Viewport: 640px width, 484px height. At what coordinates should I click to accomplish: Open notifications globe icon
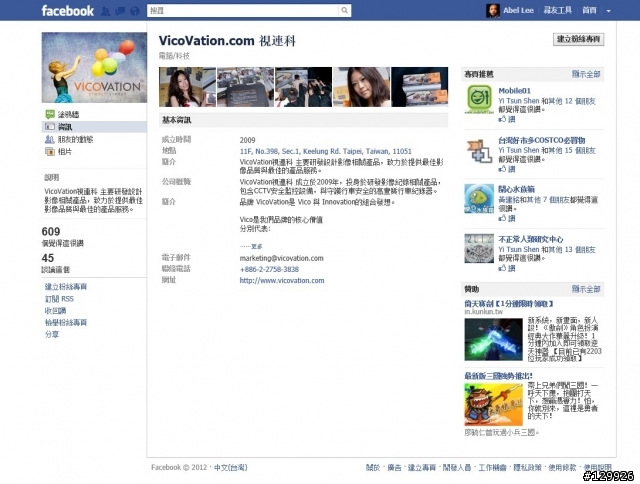point(135,11)
